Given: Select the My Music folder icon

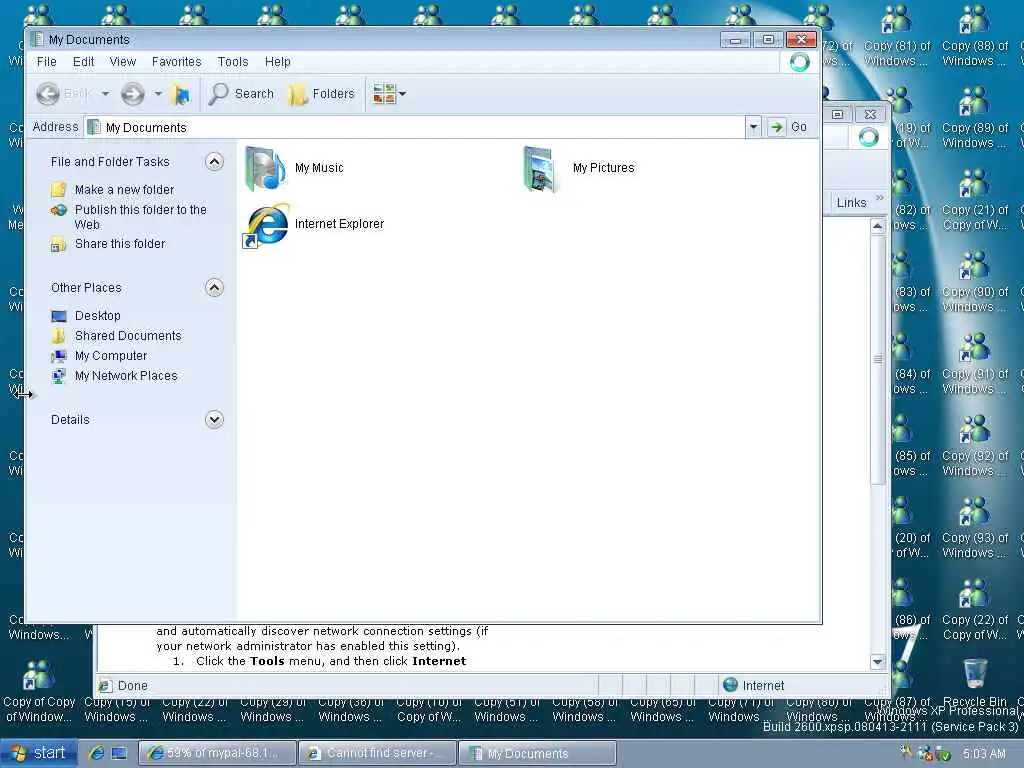Looking at the screenshot, I should 264,168.
